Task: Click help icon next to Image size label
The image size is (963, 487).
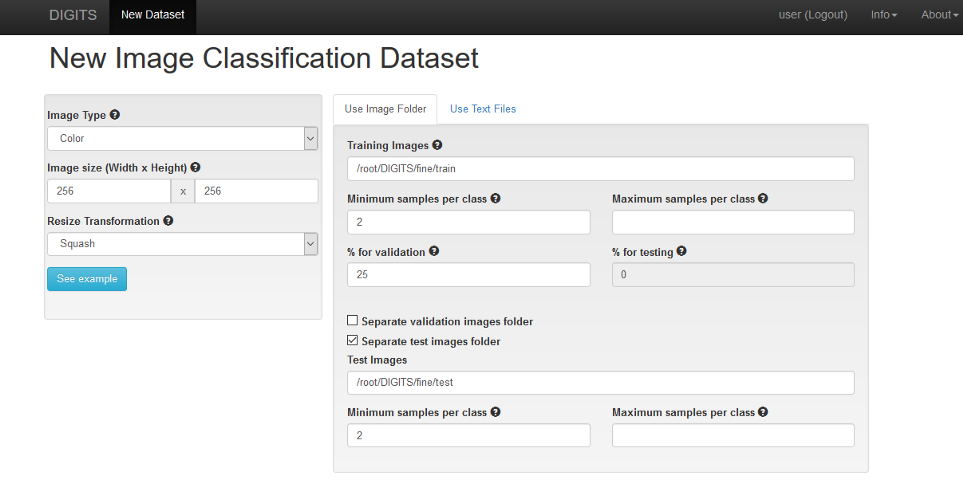Action: 195,168
